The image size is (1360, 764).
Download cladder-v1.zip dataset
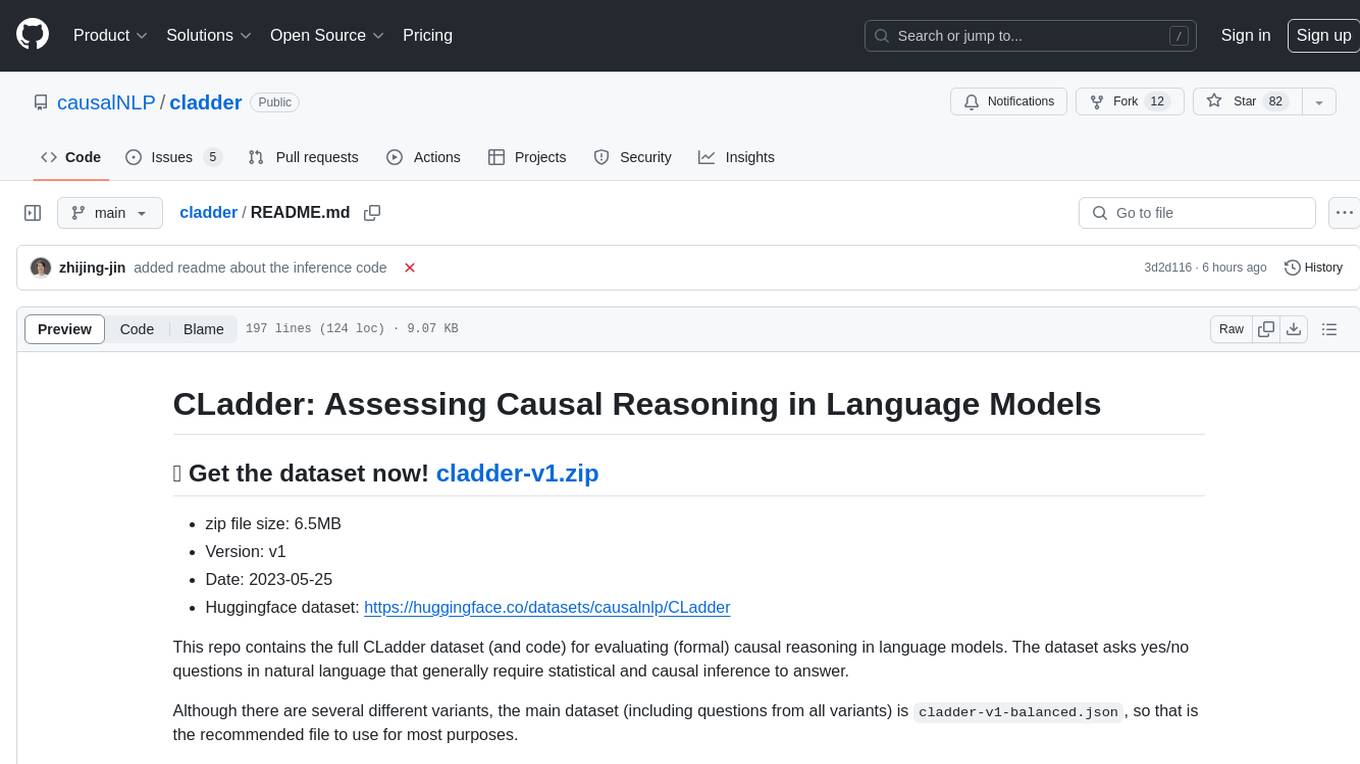tap(517, 473)
